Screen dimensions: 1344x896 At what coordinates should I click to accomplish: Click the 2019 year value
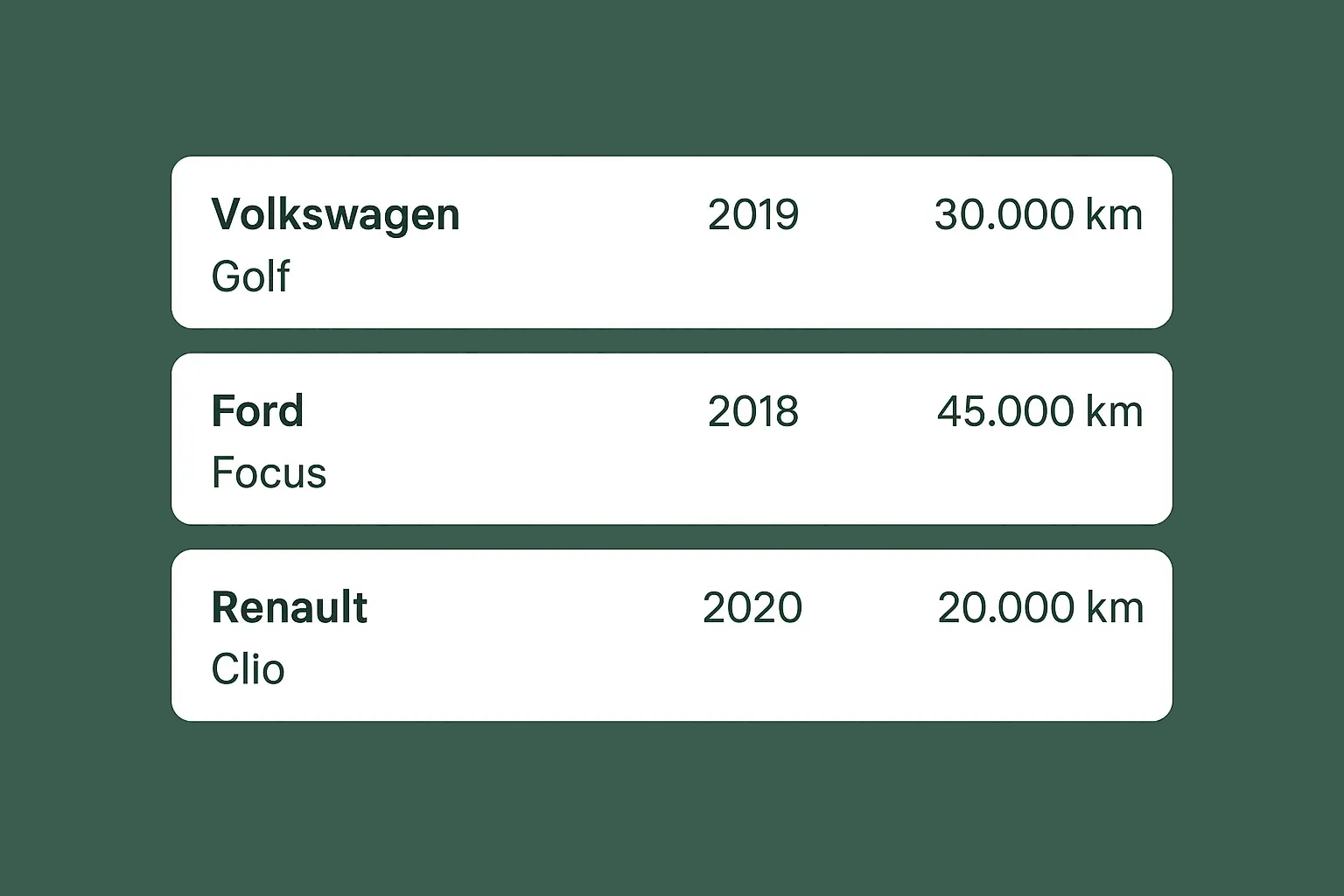point(752,215)
